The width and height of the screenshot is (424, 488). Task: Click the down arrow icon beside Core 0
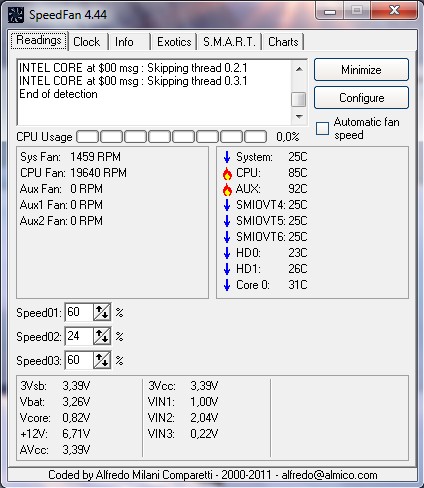[227, 285]
